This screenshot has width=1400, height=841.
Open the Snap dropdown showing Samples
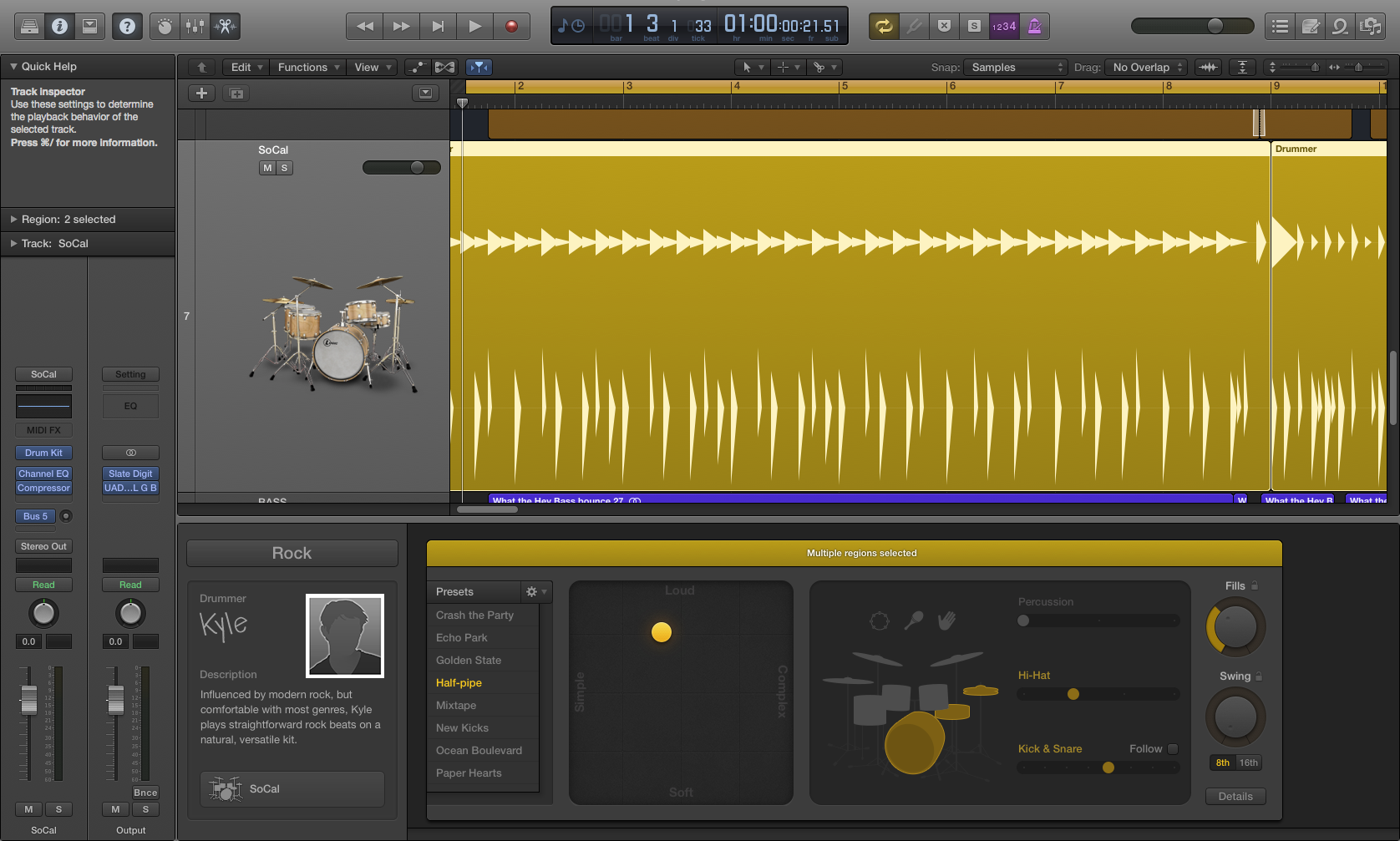(x=1015, y=68)
